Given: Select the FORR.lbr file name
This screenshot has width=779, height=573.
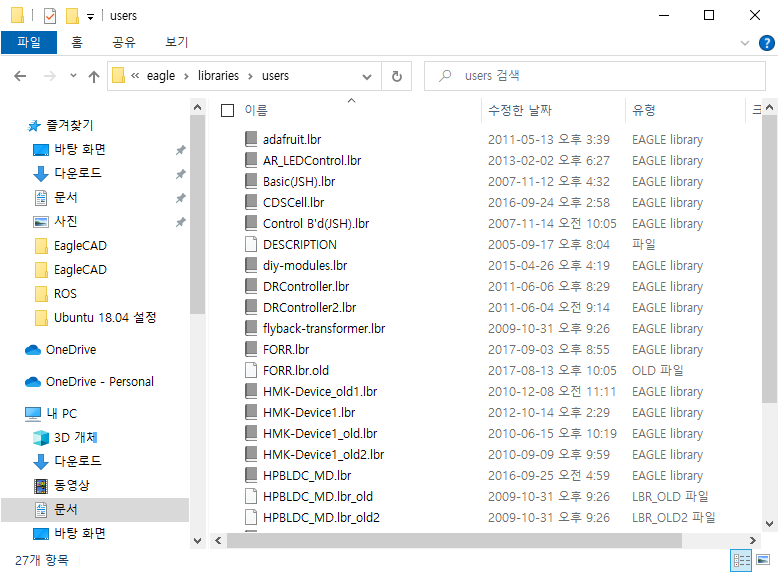Looking at the screenshot, I should [286, 349].
